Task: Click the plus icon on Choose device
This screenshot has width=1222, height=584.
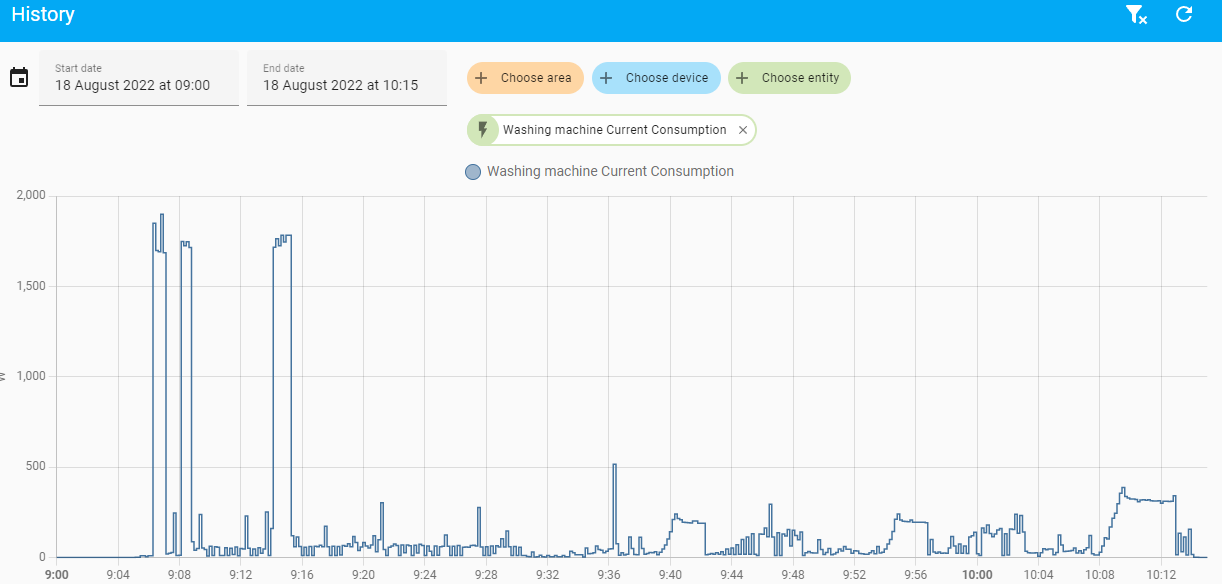Action: coord(606,77)
